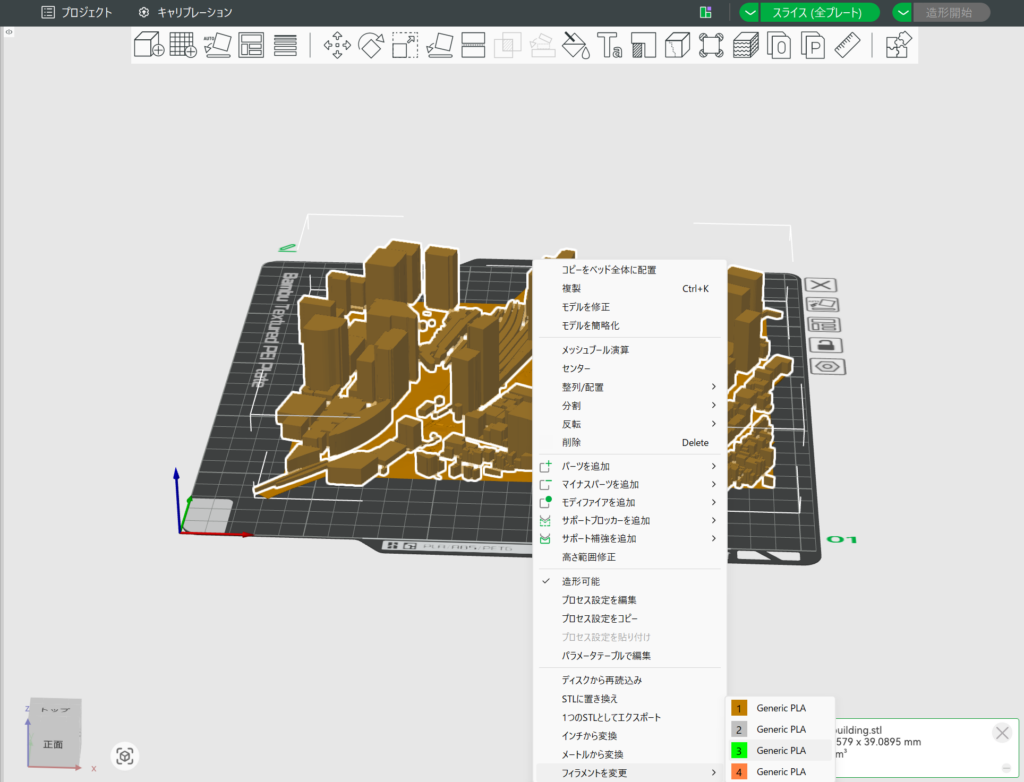Image resolution: width=1024 pixels, height=782 pixels.
Task: Toggle the plate lock icon
Action: click(825, 346)
